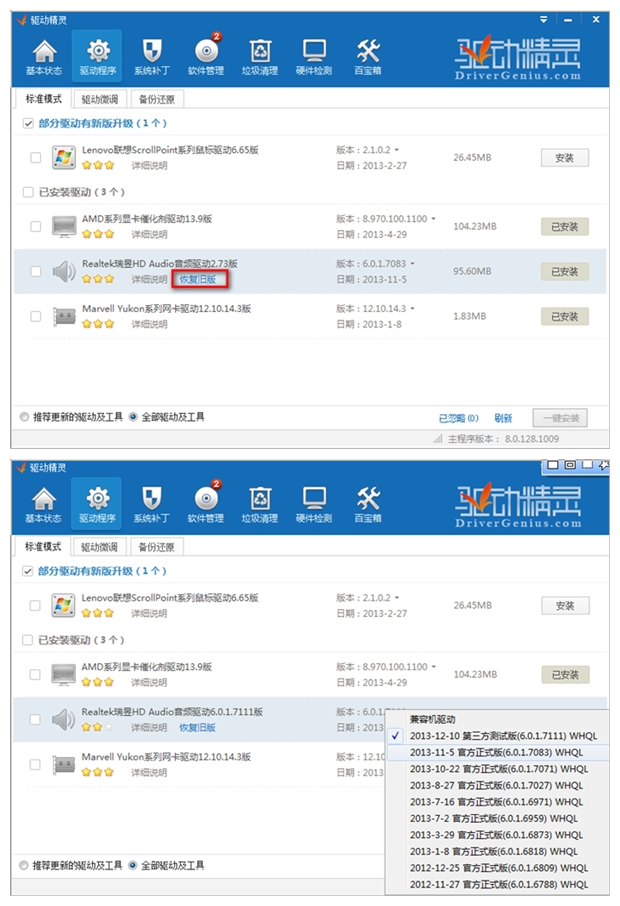Screen dimensions: 620x906
Task: Choose 2013-12-10 第三方测试版(6.0.1.7111) WHQL entry
Action: pos(497,736)
